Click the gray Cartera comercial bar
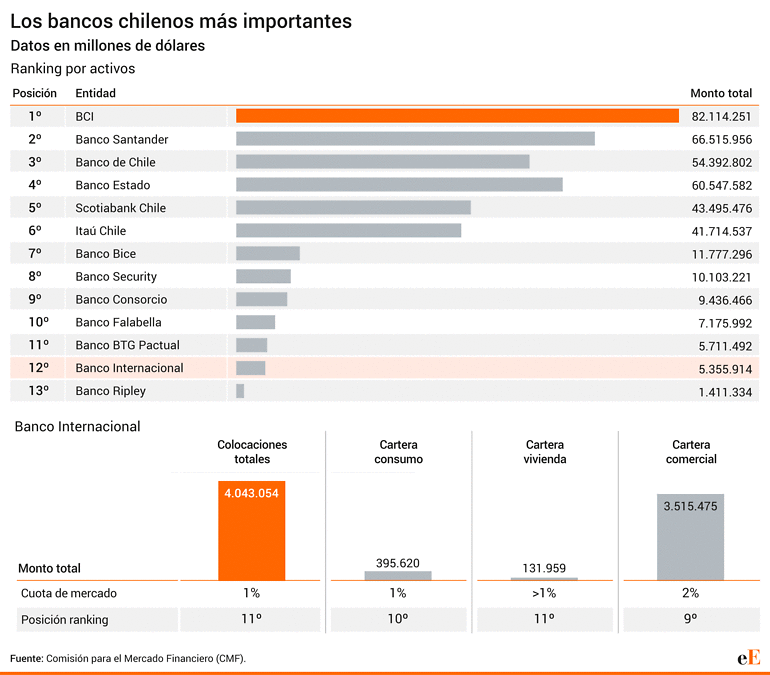The width and height of the screenshot is (770, 675). tap(690, 537)
